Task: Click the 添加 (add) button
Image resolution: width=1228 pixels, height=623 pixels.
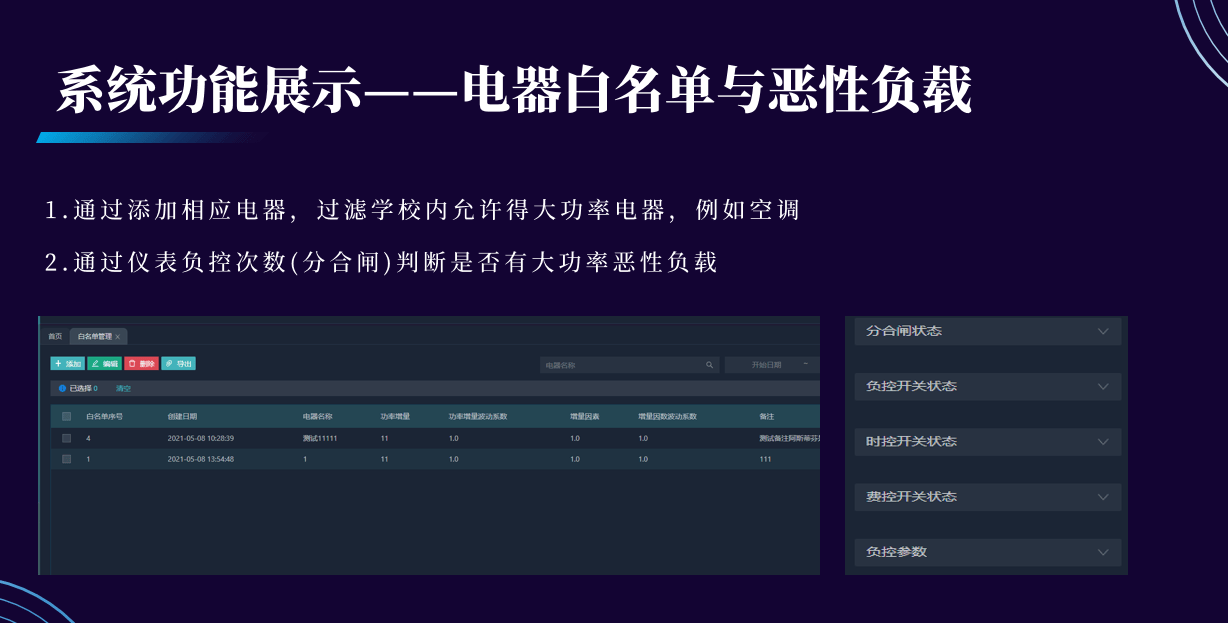Action: pyautogui.click(x=67, y=364)
